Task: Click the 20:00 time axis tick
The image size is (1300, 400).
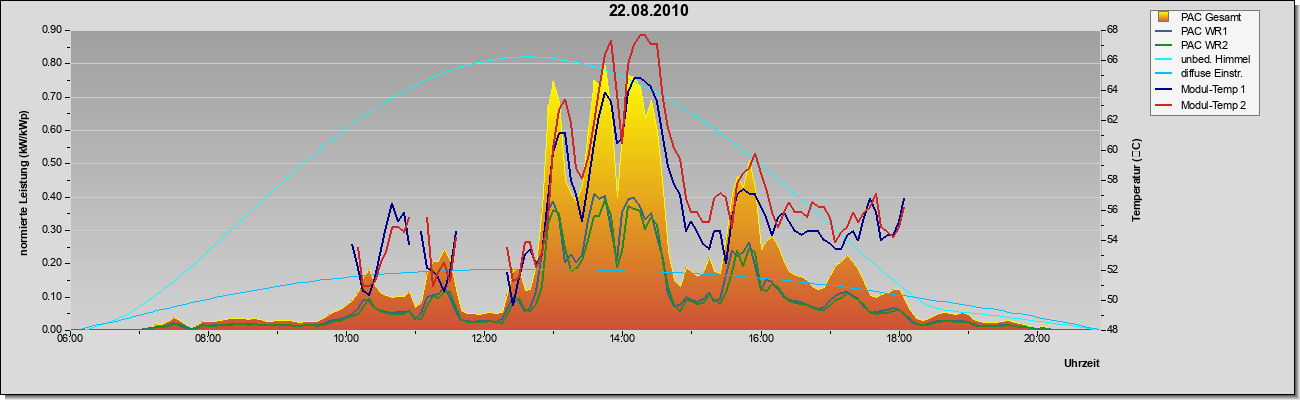Action: [1036, 339]
